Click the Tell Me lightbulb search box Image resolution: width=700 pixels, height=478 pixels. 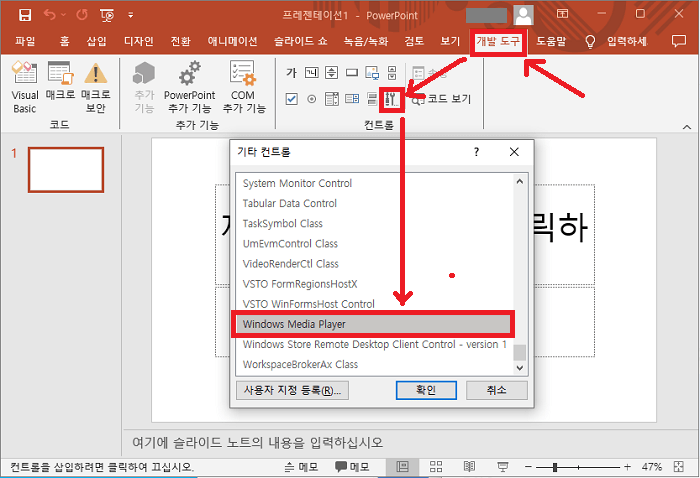616,42
